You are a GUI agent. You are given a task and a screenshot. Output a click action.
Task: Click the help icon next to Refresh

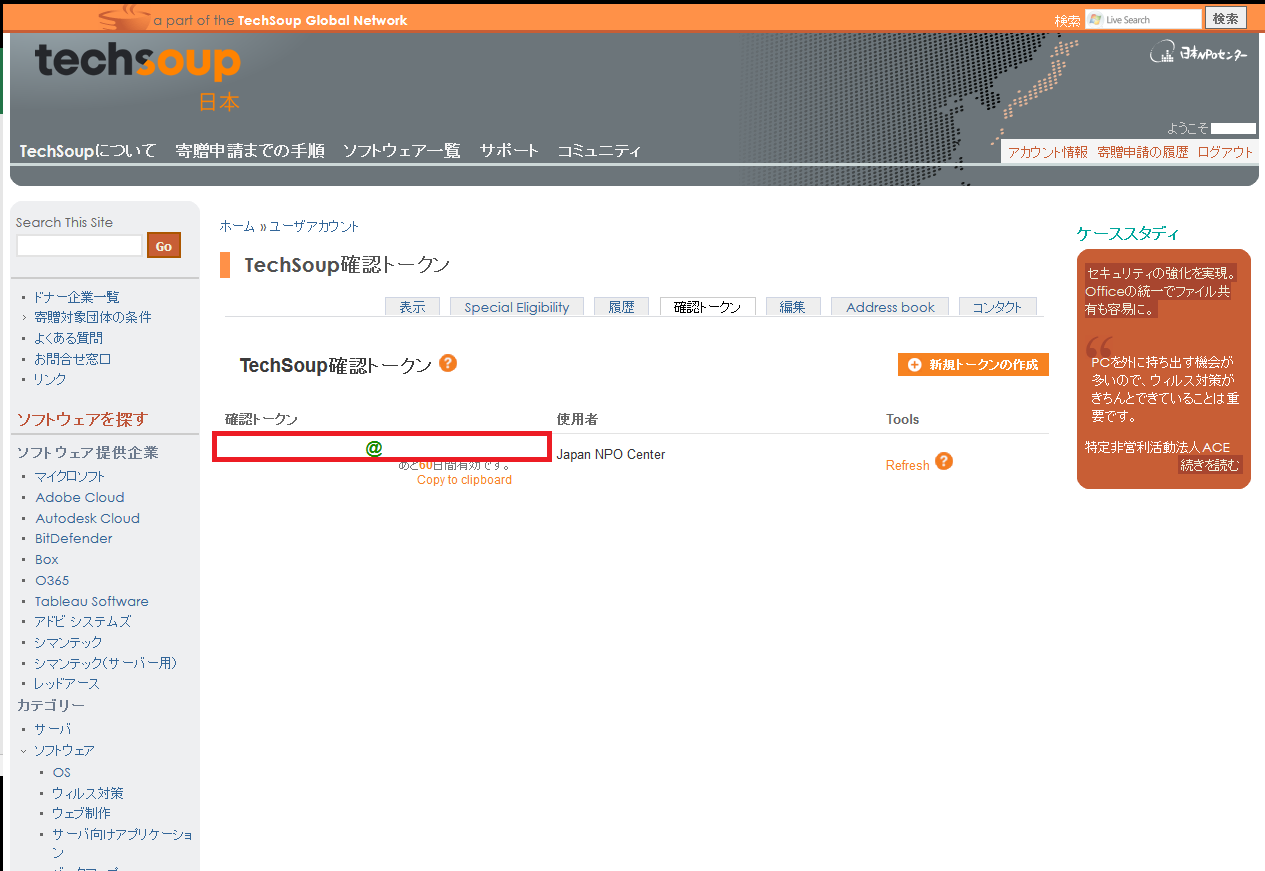coord(944,462)
